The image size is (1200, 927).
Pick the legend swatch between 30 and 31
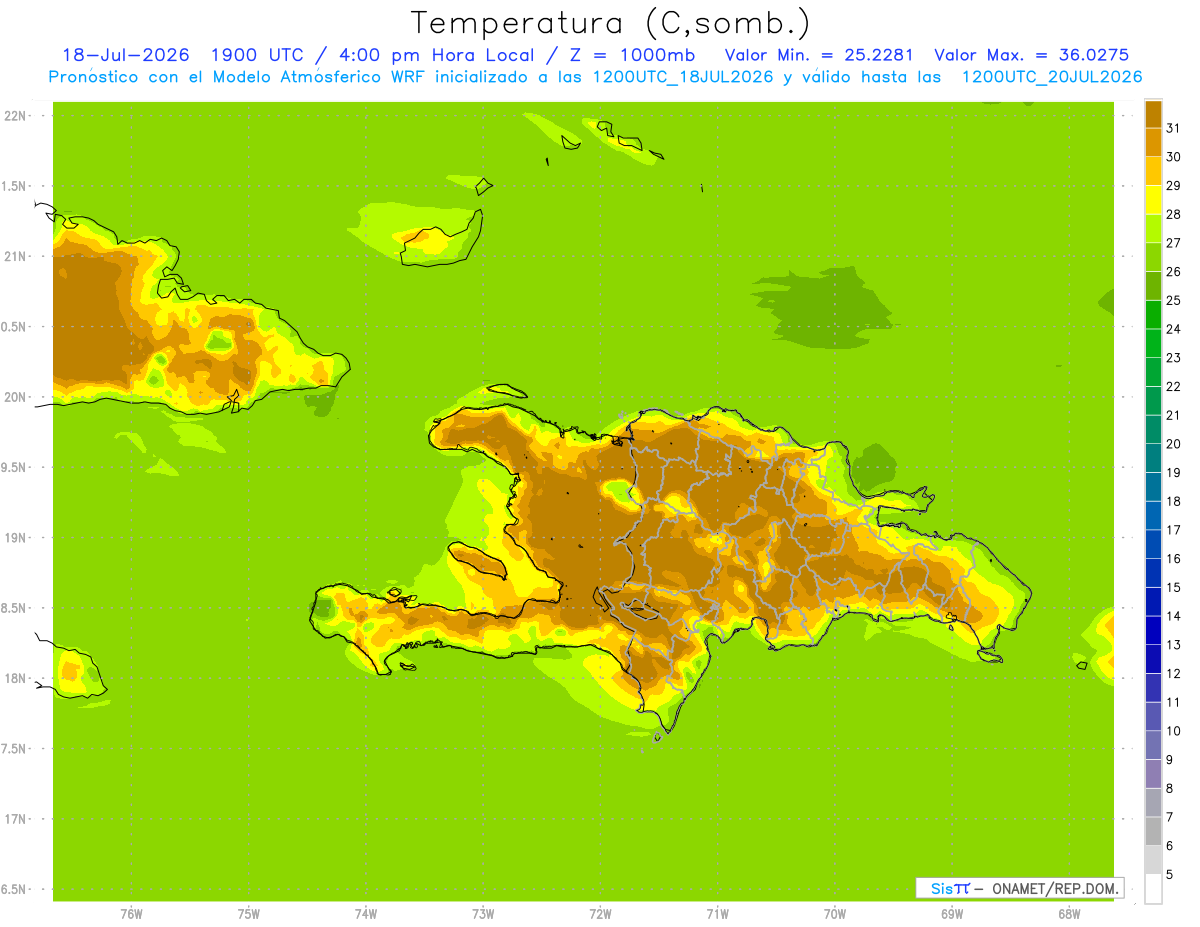(1153, 142)
